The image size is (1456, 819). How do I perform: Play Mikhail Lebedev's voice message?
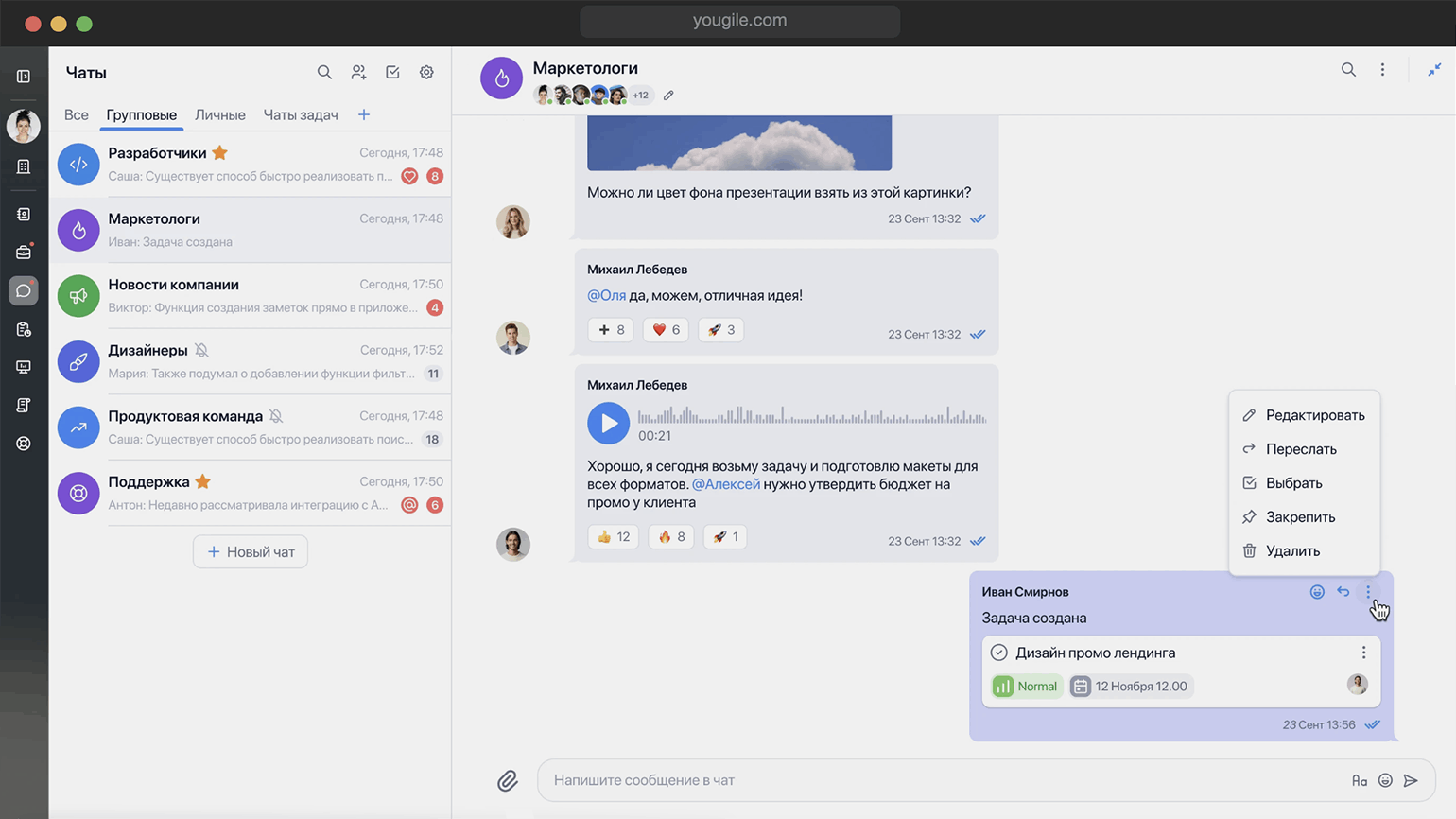[608, 423]
